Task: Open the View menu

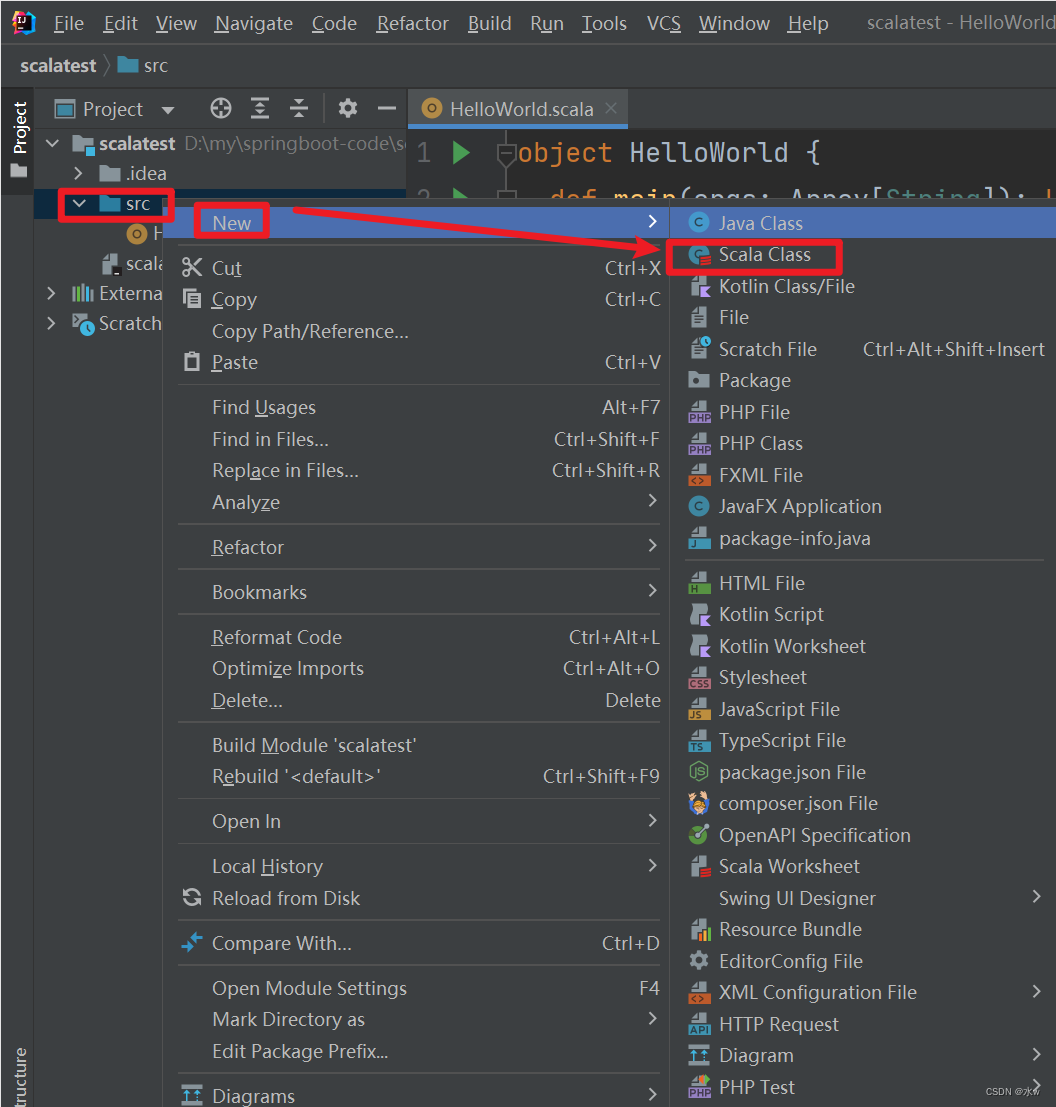Action: (176, 23)
